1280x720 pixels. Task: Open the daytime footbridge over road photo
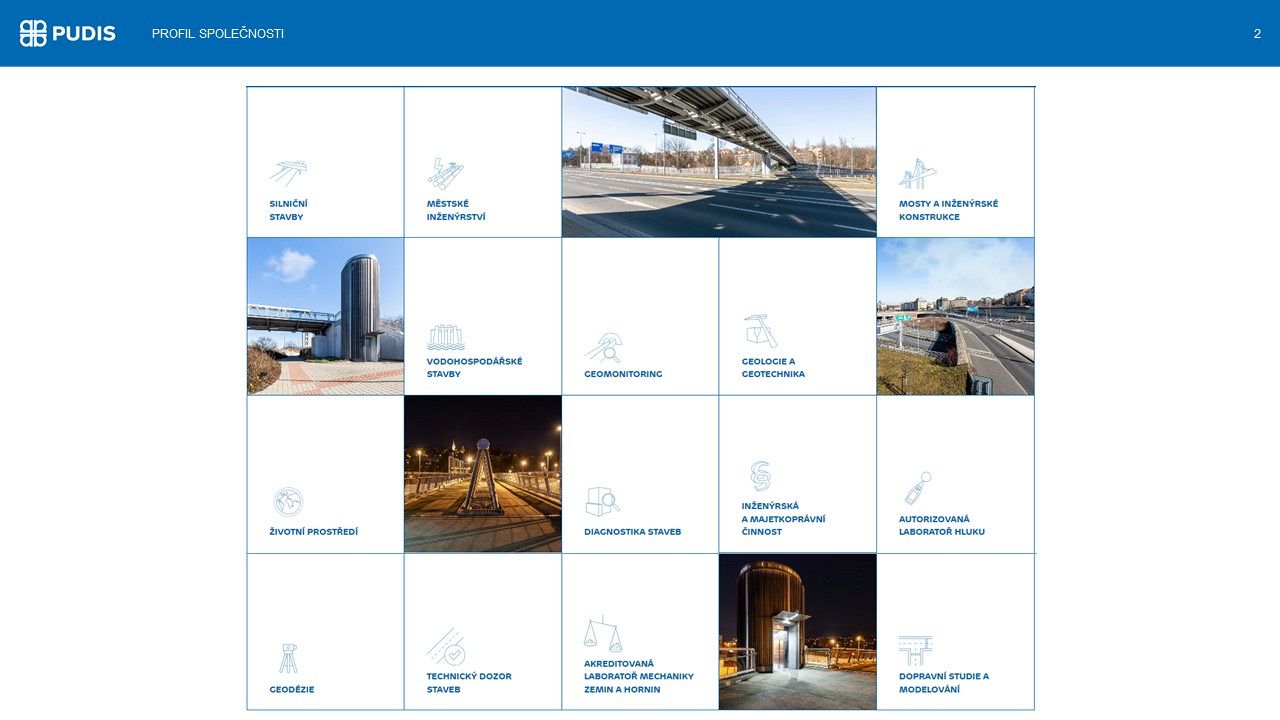[719, 162]
